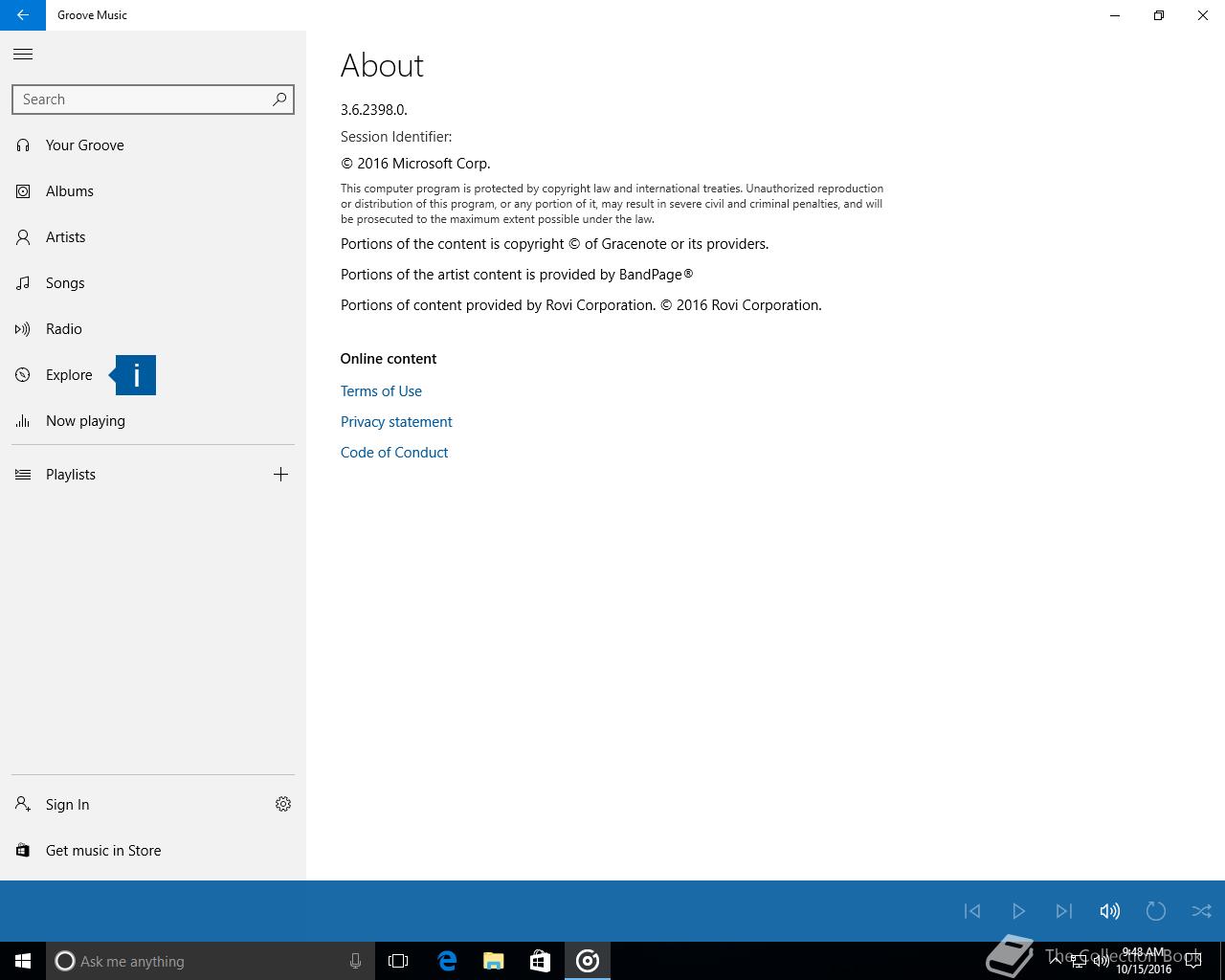Open the Playlists section
The width and height of the screenshot is (1225, 980).
click(x=129, y=475)
